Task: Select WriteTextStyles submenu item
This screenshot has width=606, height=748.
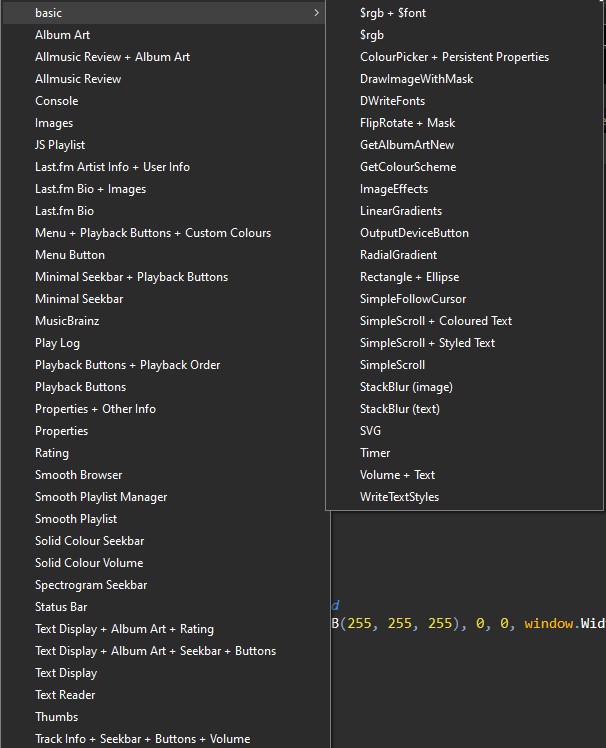Action: click(x=399, y=497)
